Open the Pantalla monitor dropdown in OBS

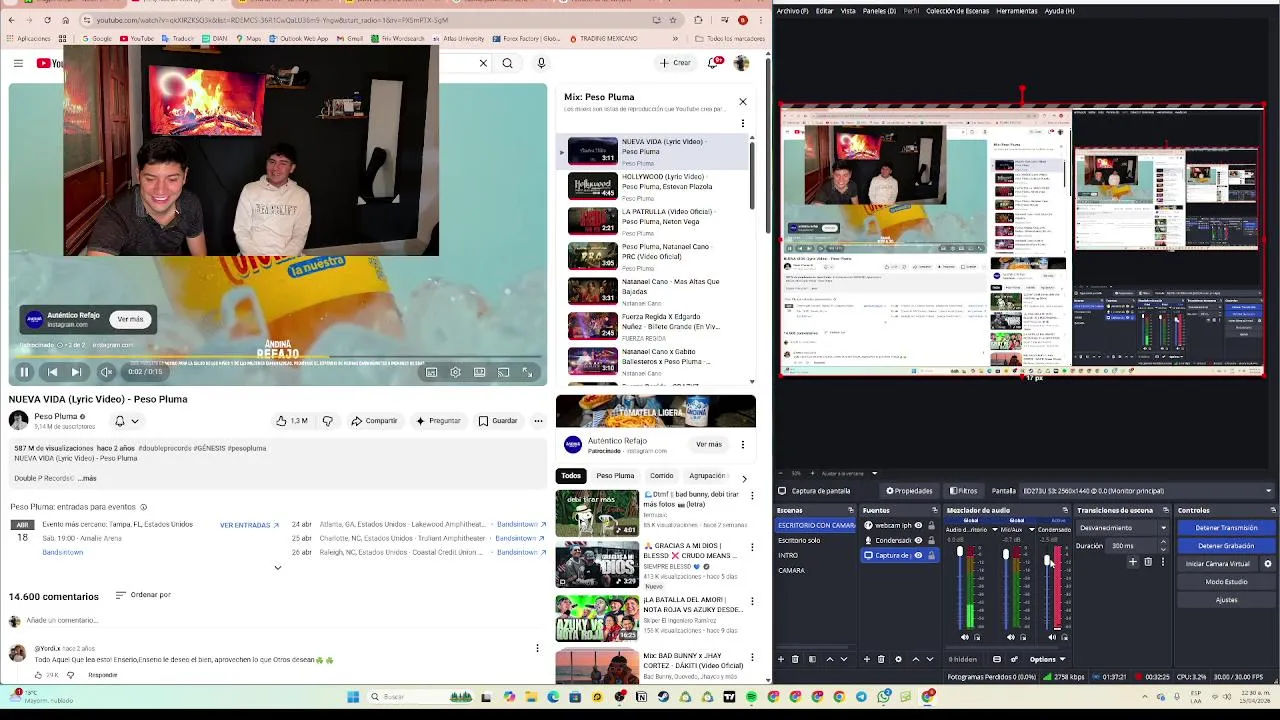tap(1147, 491)
